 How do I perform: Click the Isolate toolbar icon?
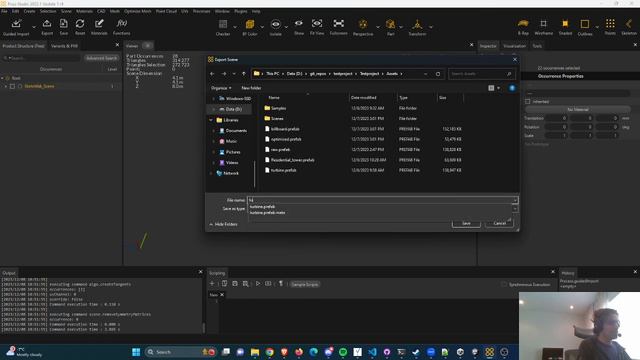pos(276,24)
